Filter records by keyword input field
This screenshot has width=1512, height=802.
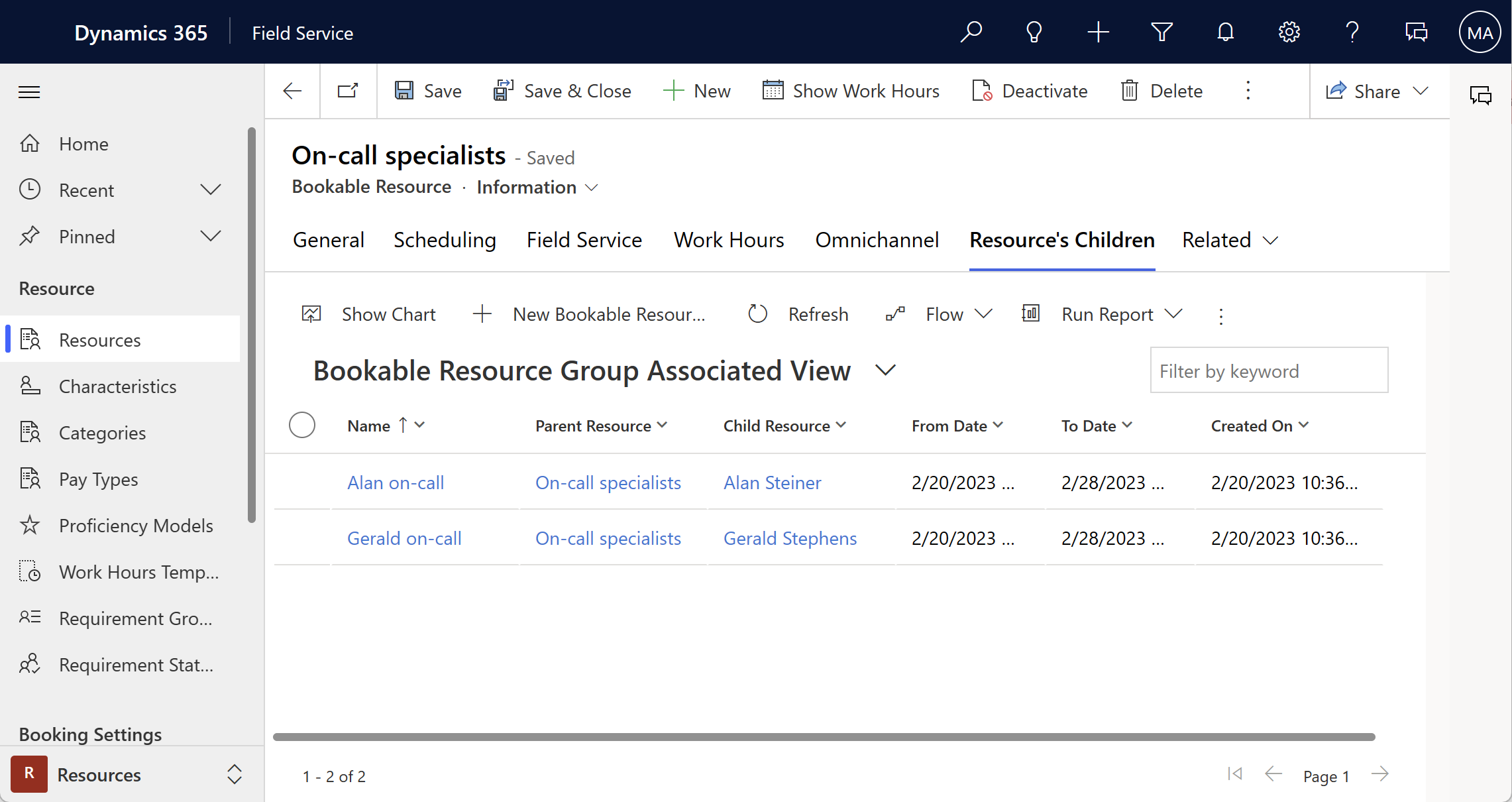1269,371
